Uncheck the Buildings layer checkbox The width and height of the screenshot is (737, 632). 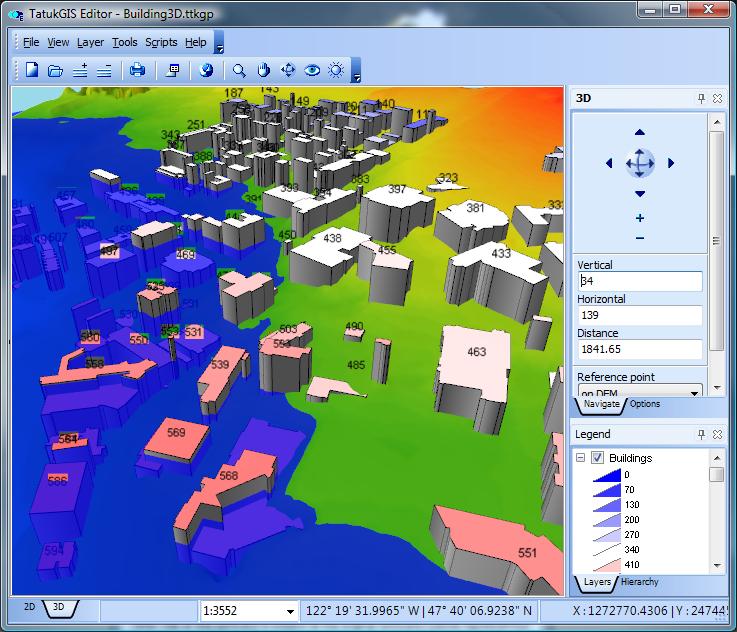[598, 458]
